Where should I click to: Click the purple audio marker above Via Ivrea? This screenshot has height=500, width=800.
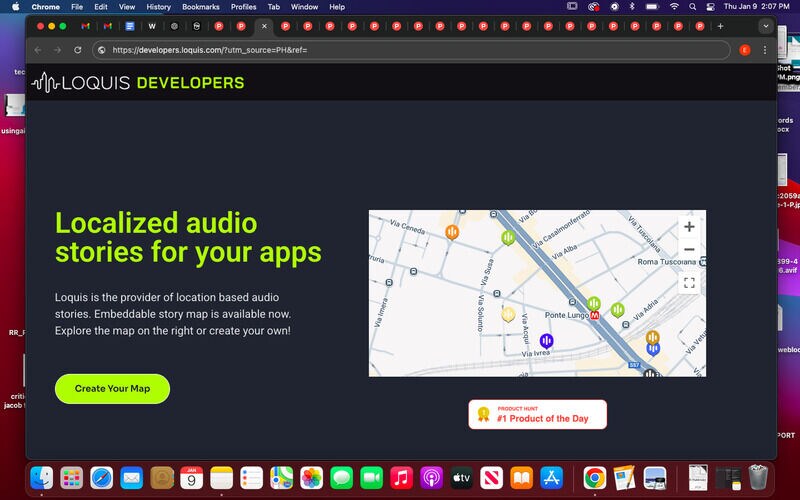(546, 340)
